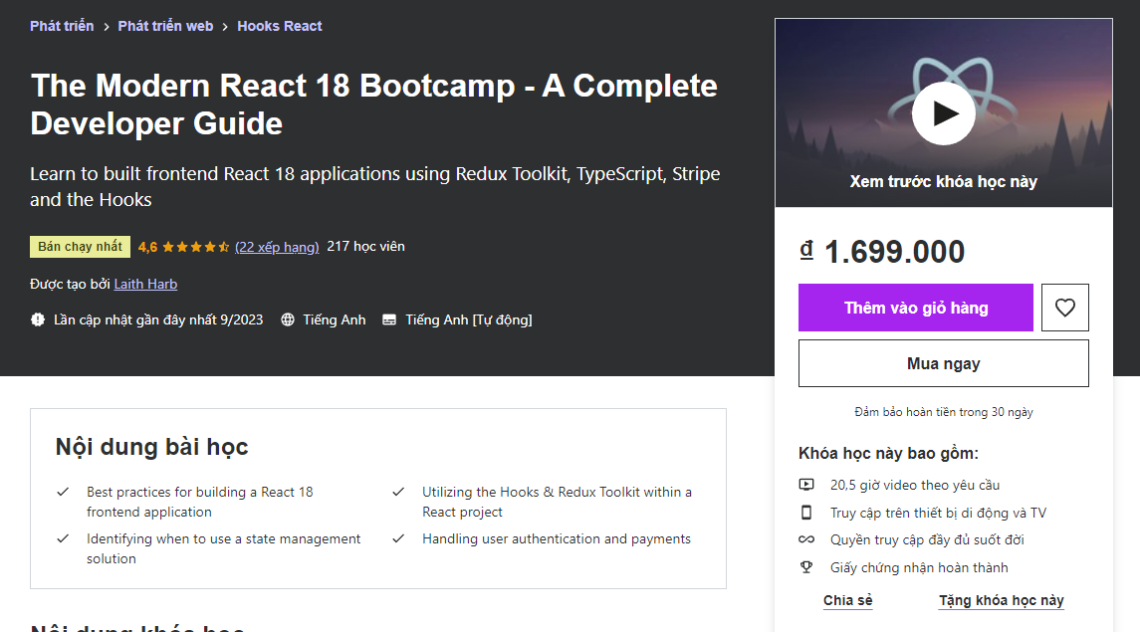Open the Phát triển breadcrumb
This screenshot has width=1140, height=632.
62,26
